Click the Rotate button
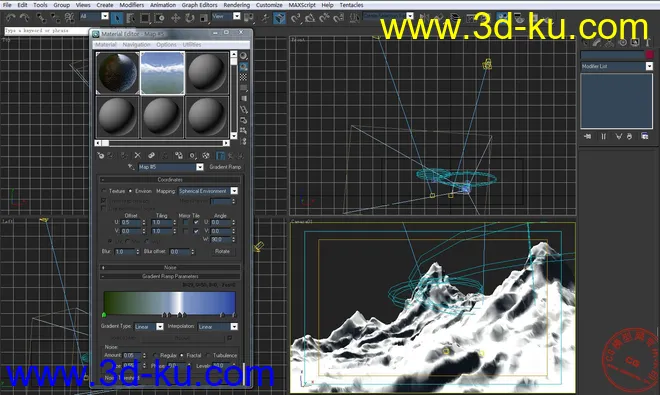This screenshot has height=395, width=660. (222, 251)
